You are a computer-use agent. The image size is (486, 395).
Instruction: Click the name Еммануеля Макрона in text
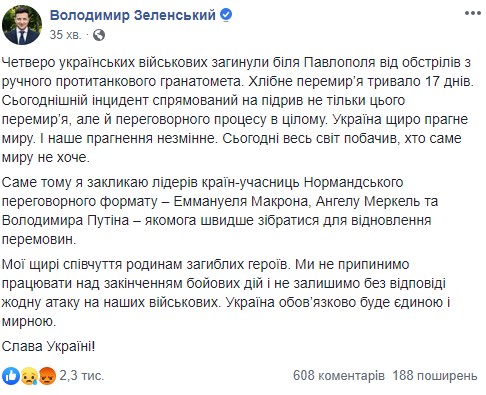[241, 201]
